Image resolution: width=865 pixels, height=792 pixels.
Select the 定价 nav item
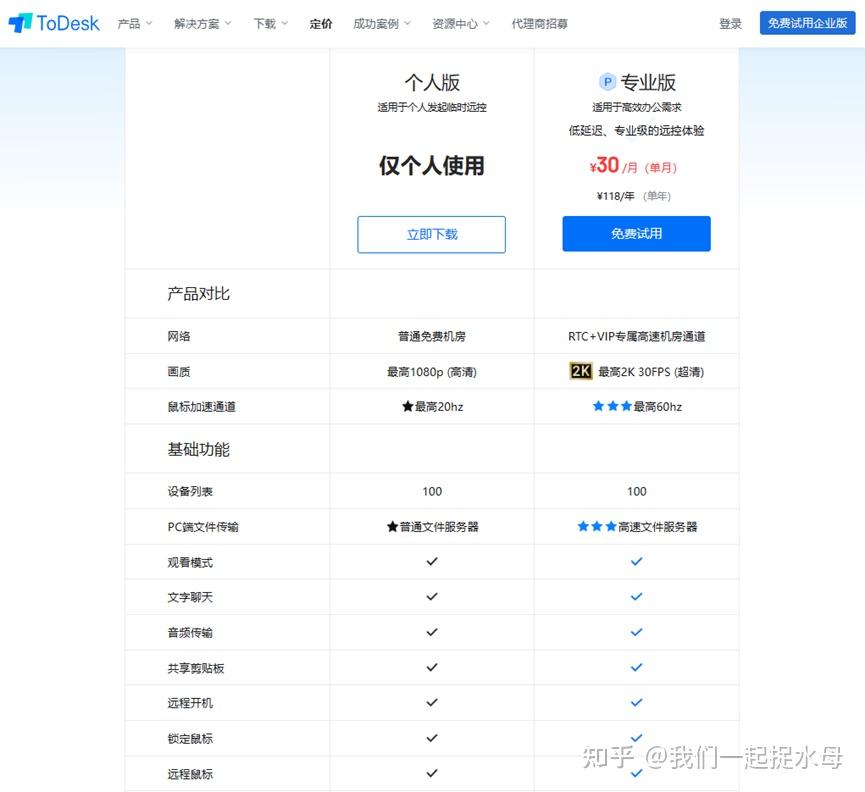click(321, 23)
